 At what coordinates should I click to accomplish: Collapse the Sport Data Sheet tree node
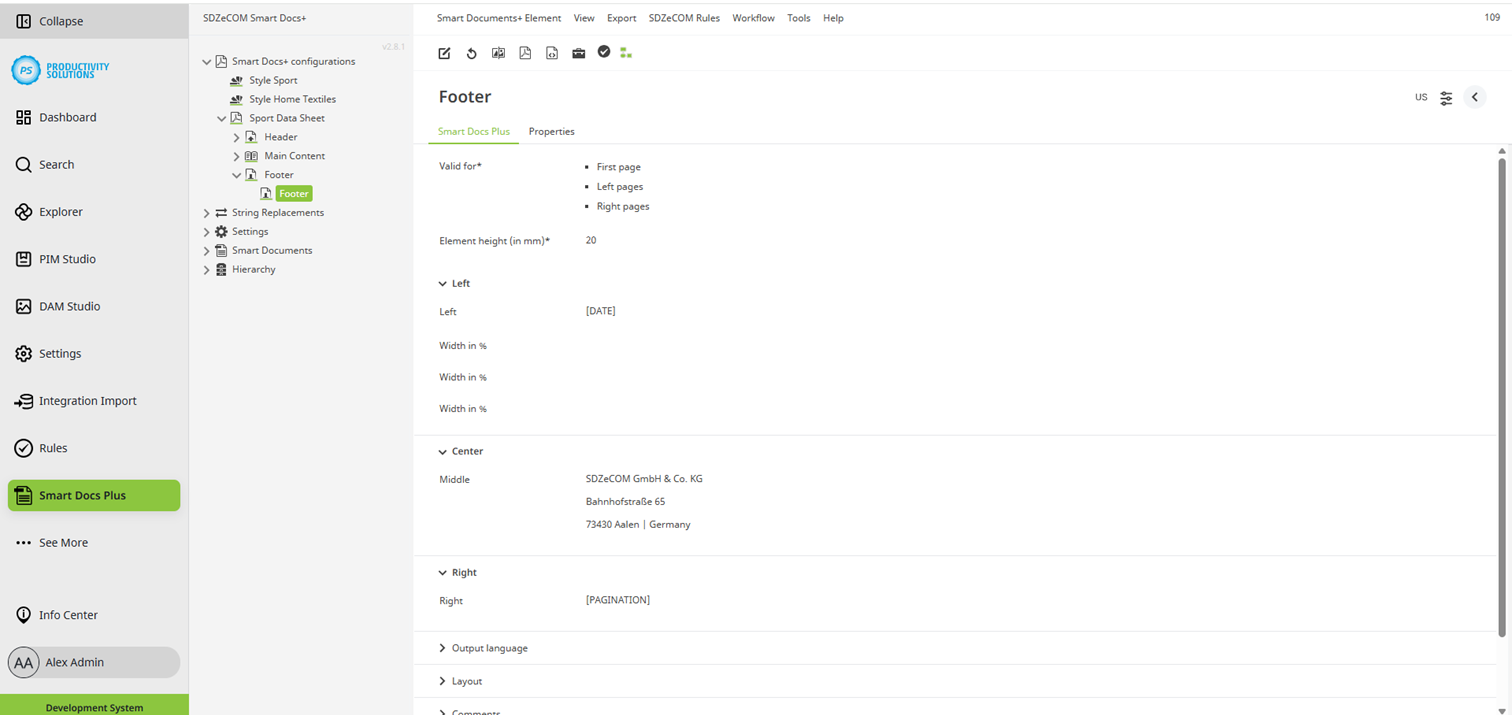[x=222, y=117]
